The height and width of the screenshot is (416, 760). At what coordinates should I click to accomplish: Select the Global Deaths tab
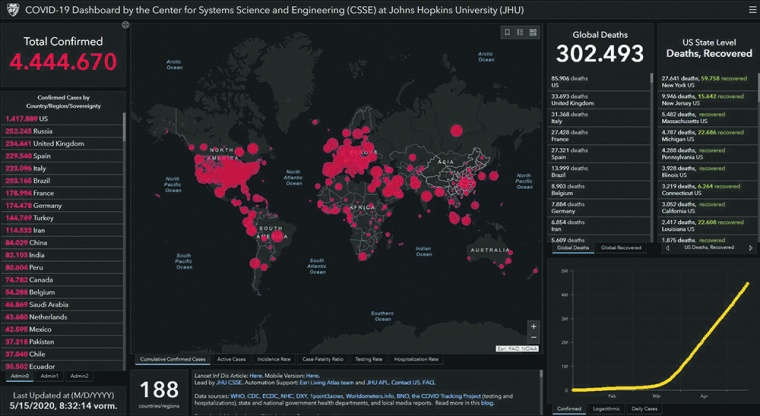[573, 248]
